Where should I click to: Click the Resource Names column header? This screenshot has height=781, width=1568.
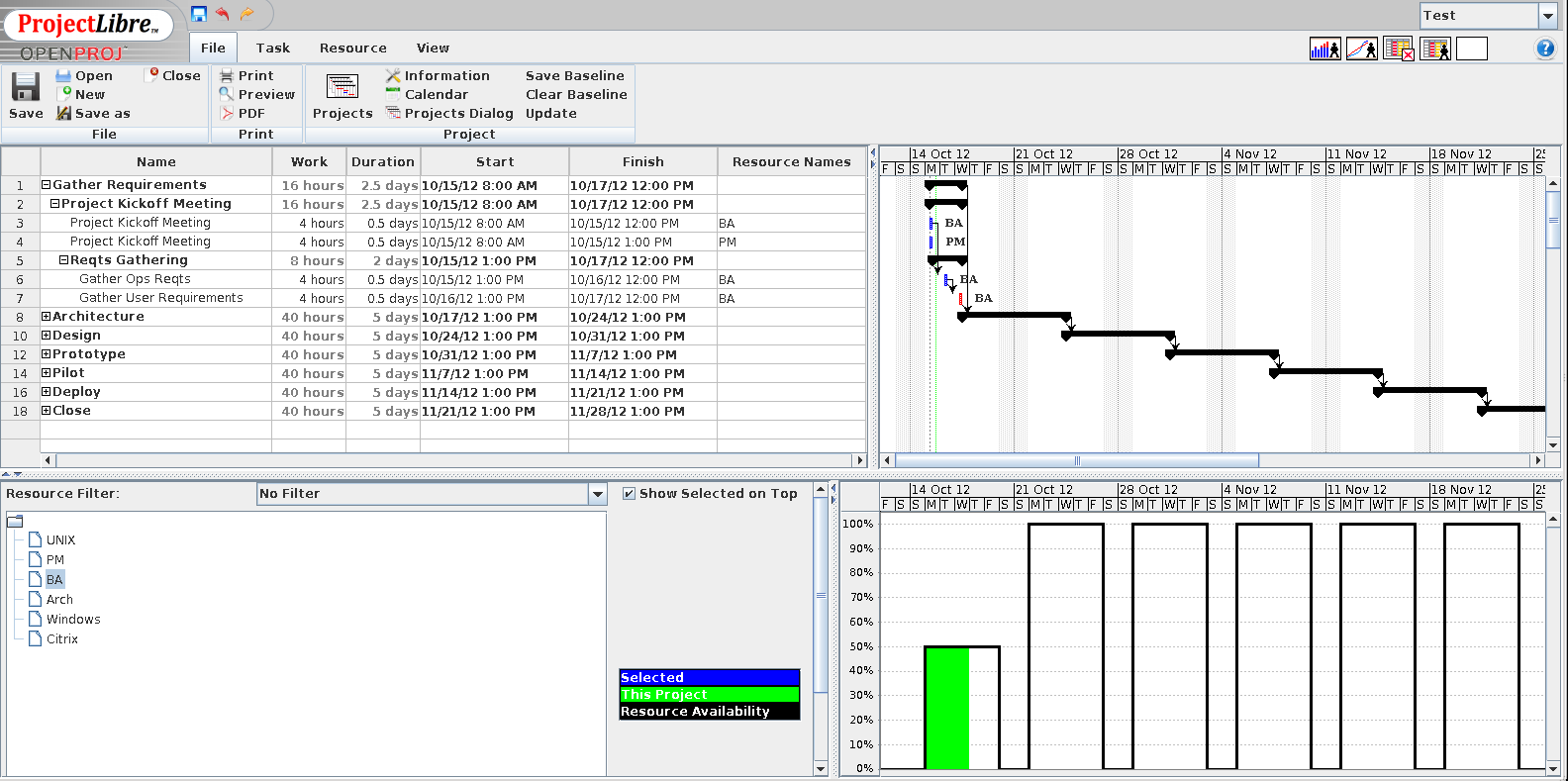pyautogui.click(x=792, y=161)
